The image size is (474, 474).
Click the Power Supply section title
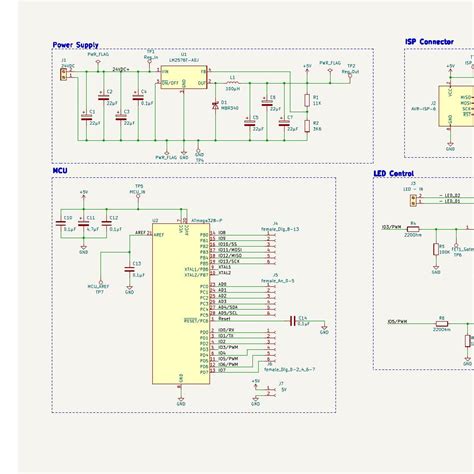[75, 45]
